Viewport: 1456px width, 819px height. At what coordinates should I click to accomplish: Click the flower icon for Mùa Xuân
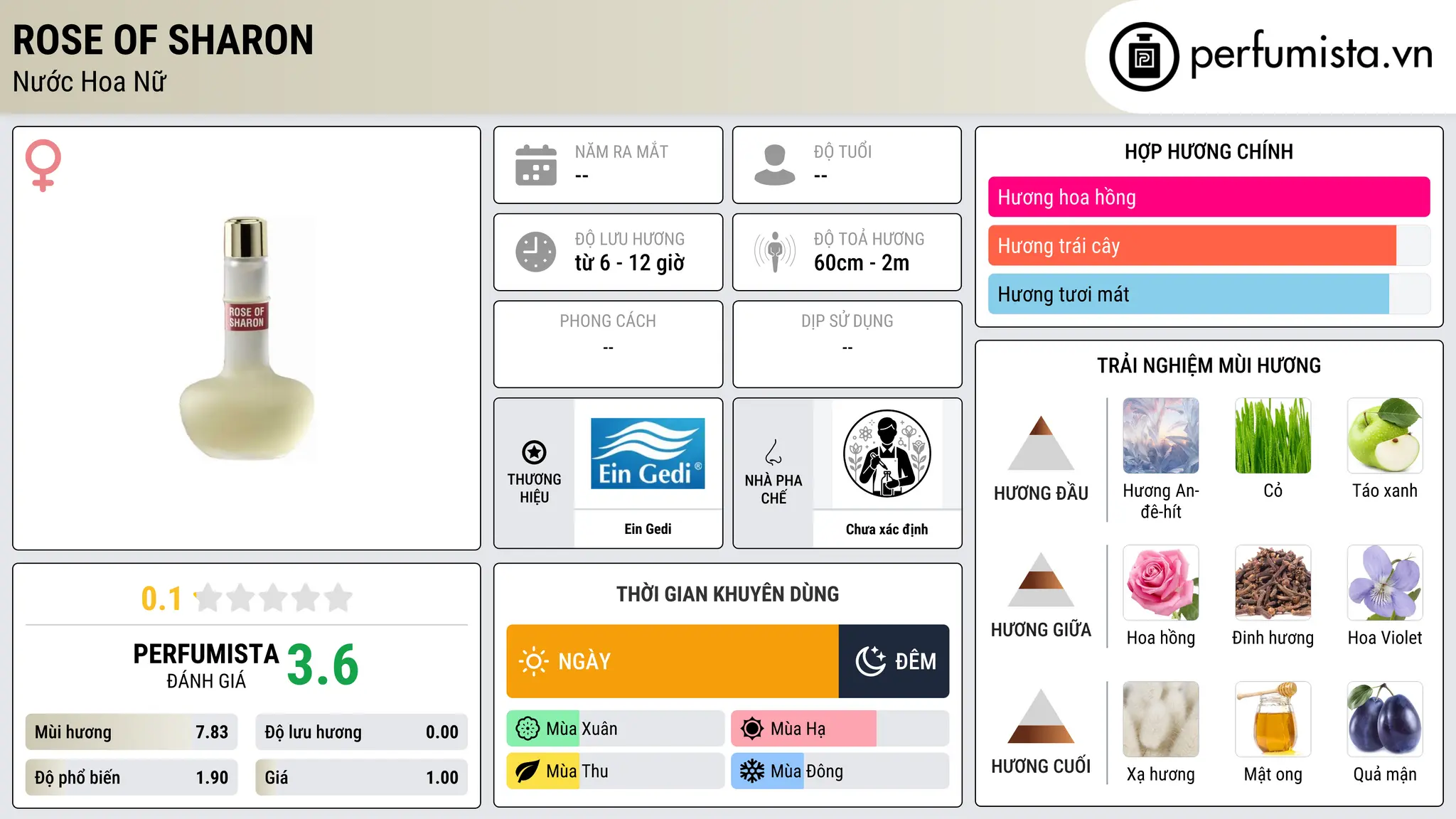click(528, 729)
